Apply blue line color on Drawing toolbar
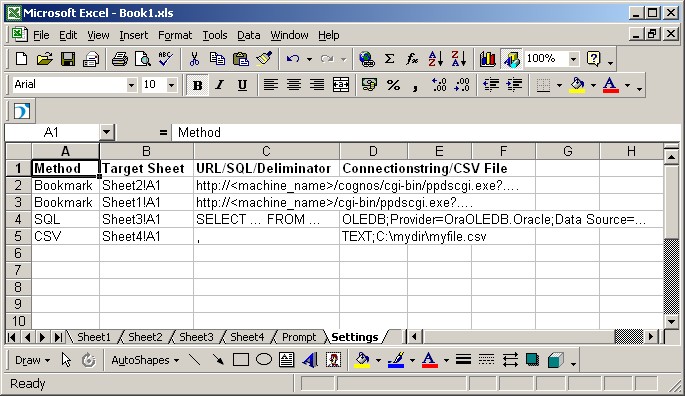 (x=396, y=360)
